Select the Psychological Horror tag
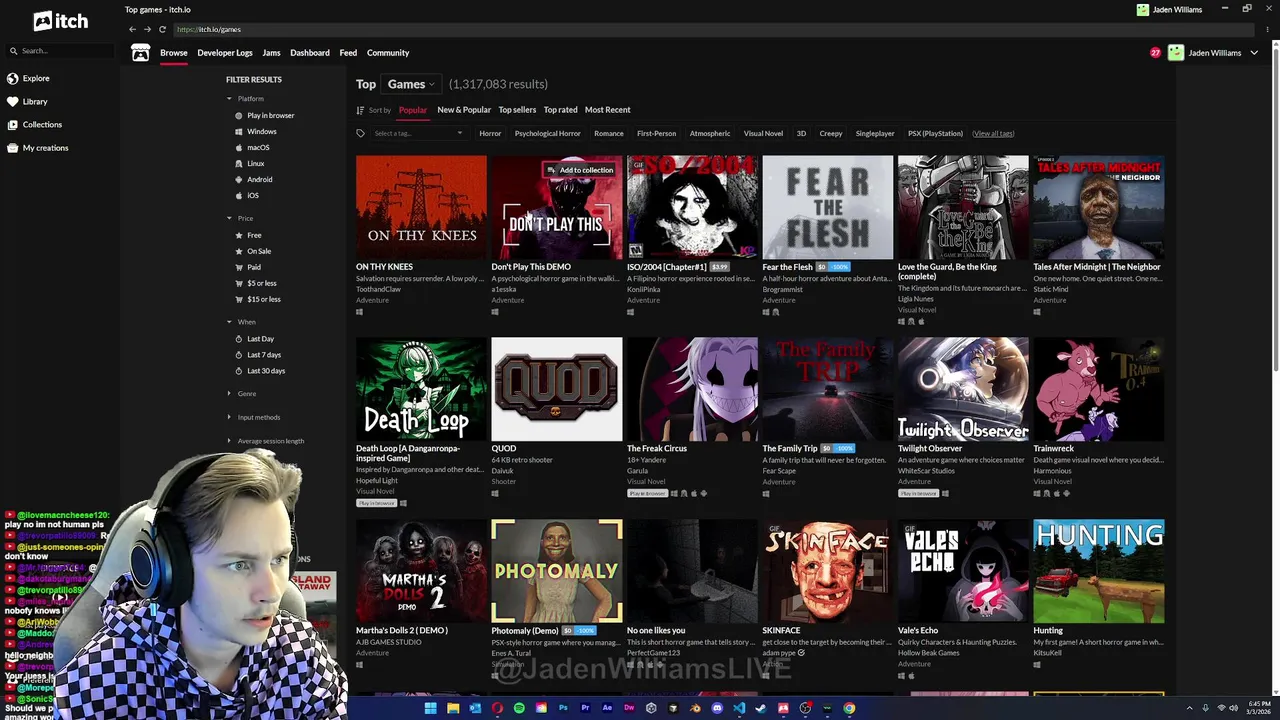1280x720 pixels. (x=547, y=133)
